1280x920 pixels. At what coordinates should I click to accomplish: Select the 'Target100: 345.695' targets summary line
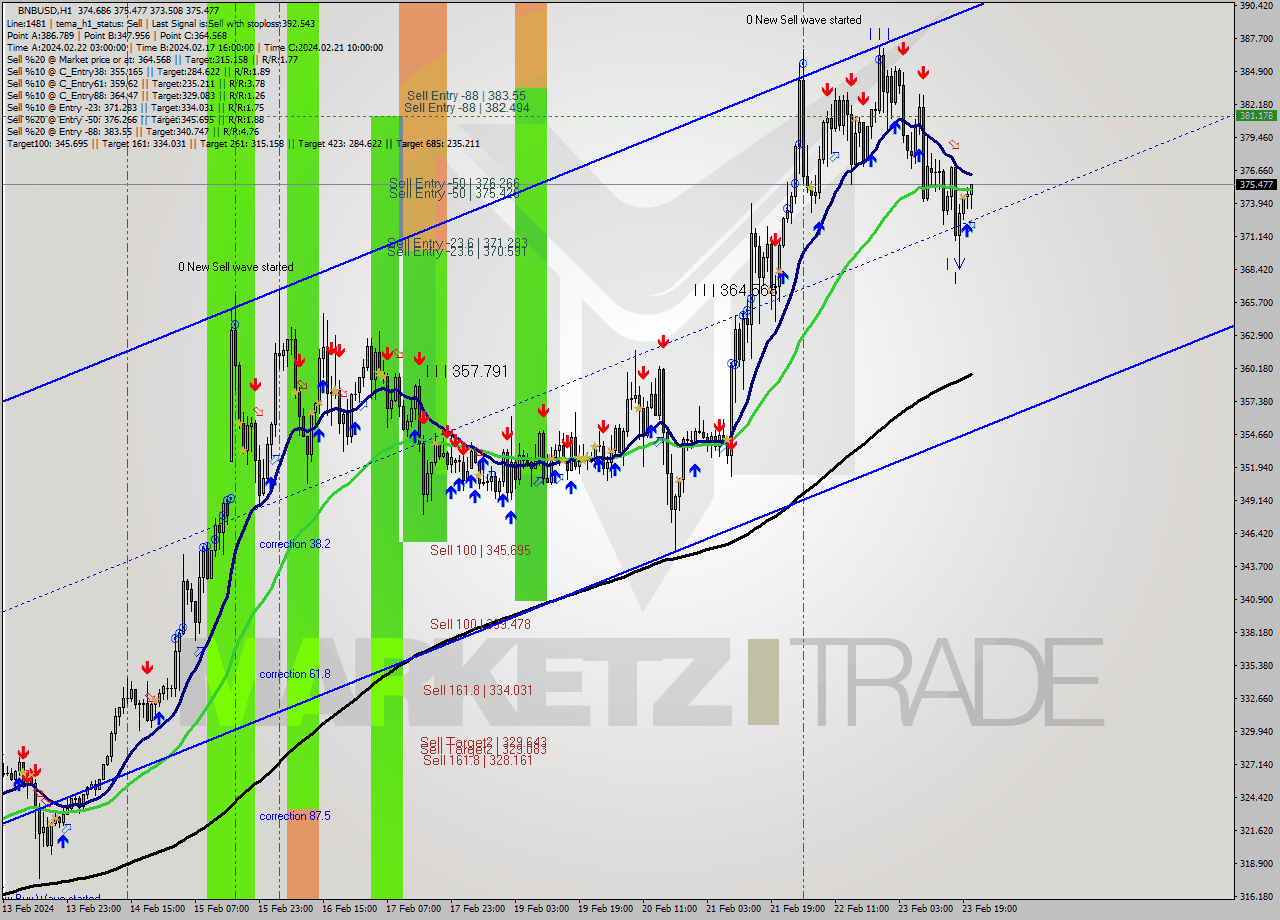[243, 143]
